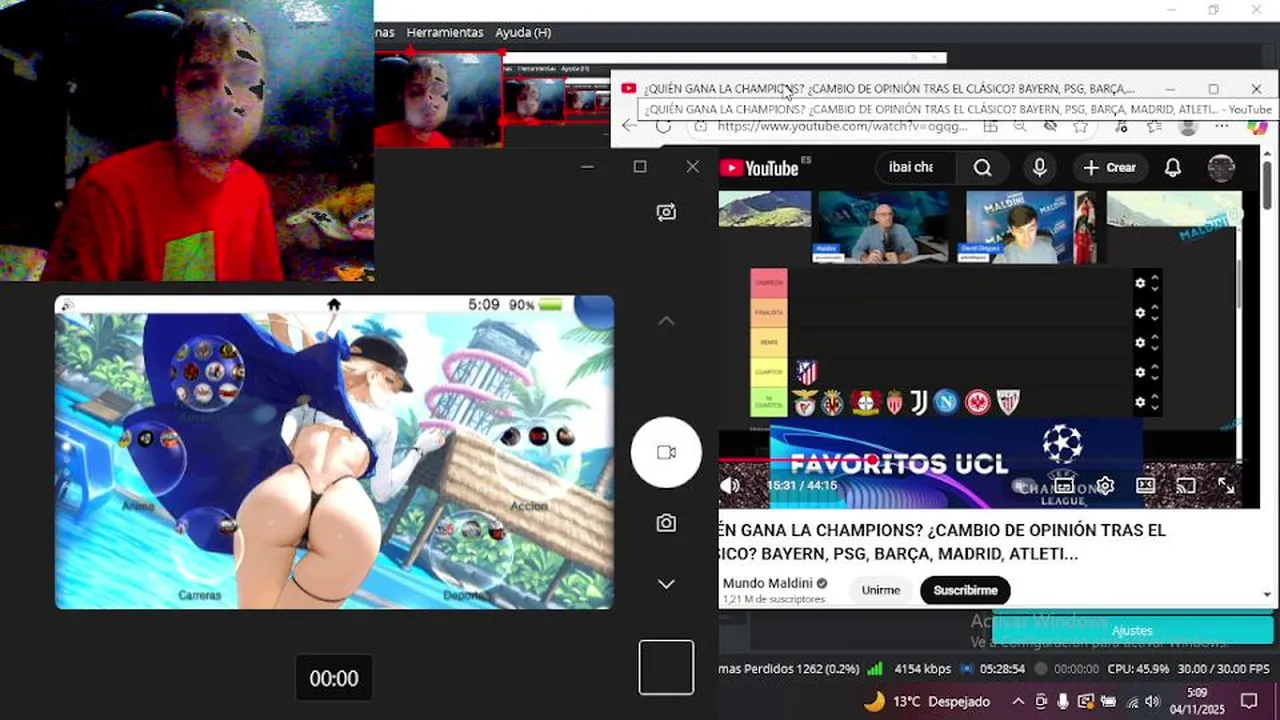This screenshot has width=1280, height=720.
Task: Click the YouTube search box with 'ibai cha'
Action: pos(917,167)
